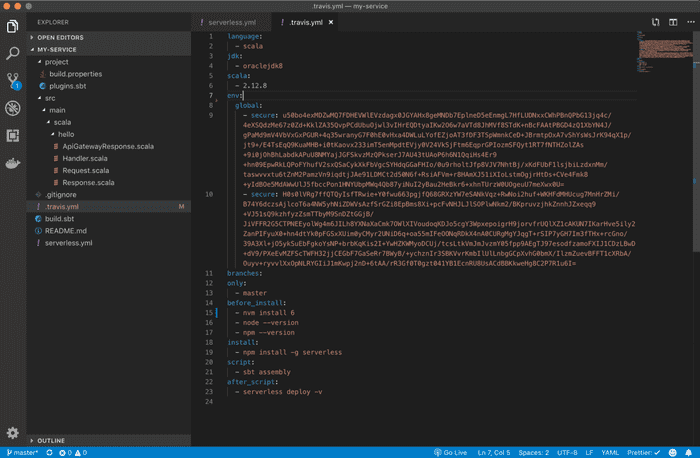Click 'nvm install 6' text on line 15
Viewport: 700px width, 458px height.
pos(268,313)
